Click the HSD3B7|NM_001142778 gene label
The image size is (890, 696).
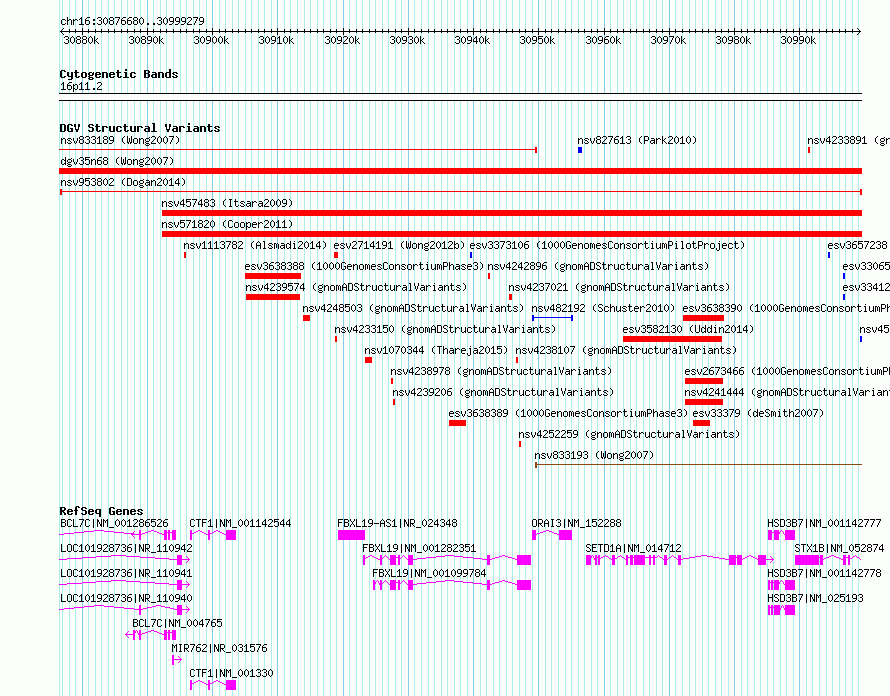point(824,573)
